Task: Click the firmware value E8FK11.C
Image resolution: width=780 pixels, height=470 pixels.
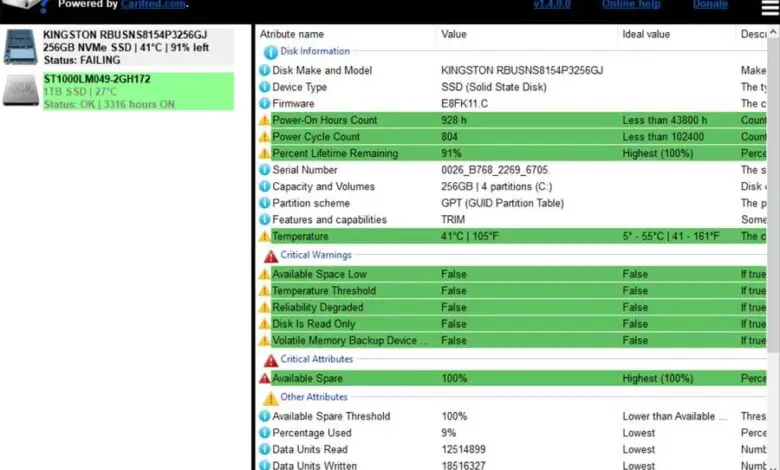Action: (x=464, y=103)
